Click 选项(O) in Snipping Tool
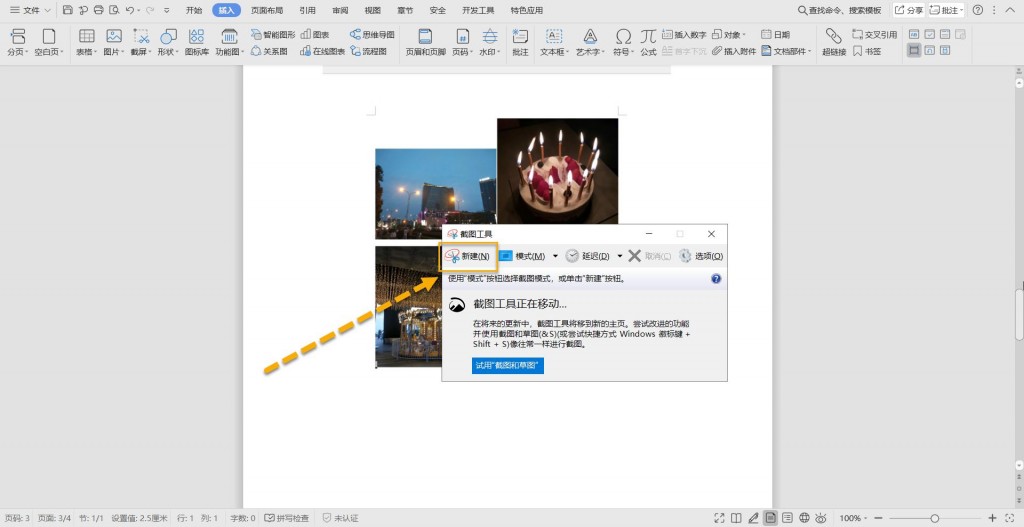Viewport: 1024px width, 527px height. [701, 256]
